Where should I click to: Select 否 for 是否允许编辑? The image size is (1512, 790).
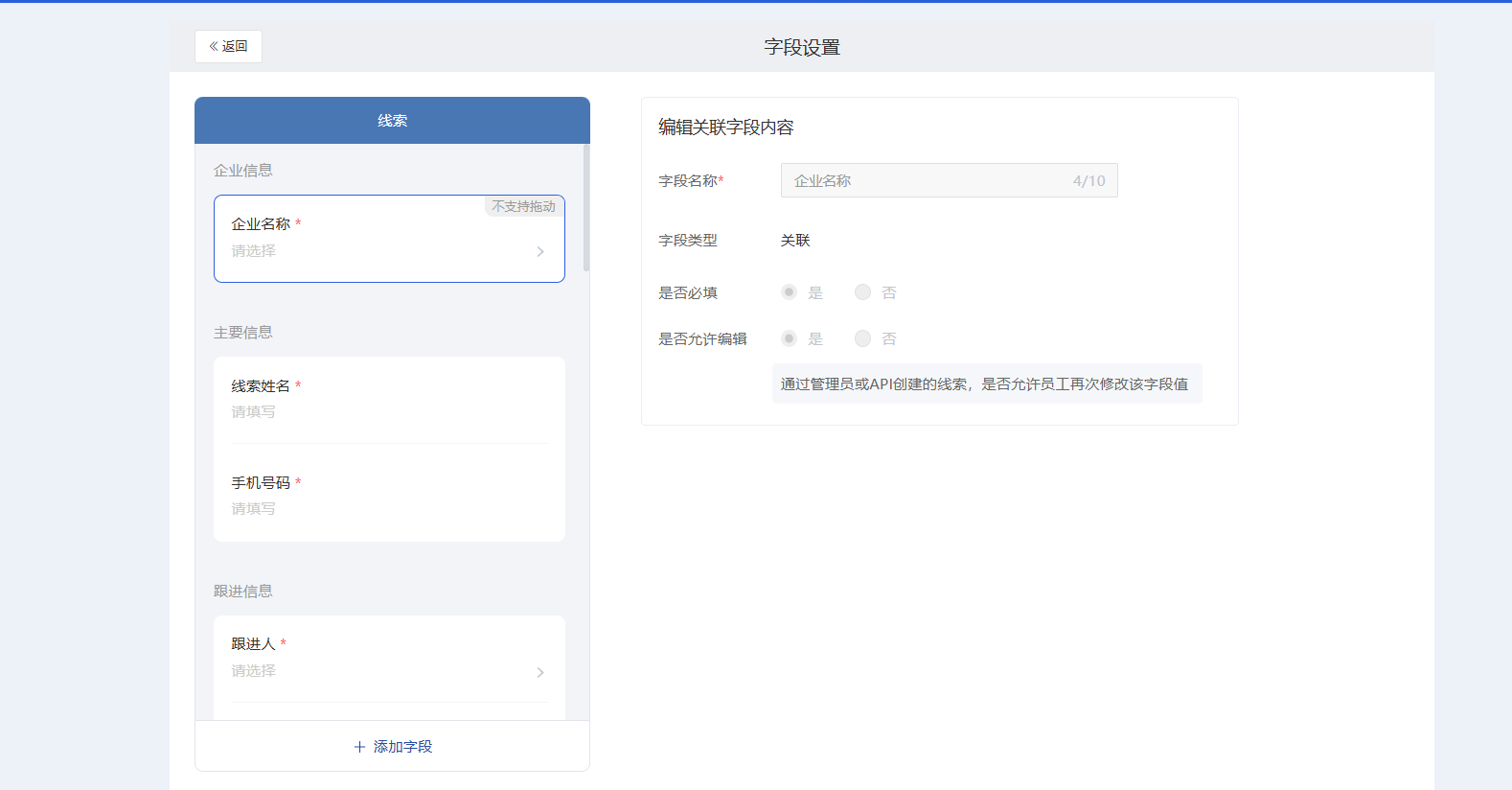(862, 337)
